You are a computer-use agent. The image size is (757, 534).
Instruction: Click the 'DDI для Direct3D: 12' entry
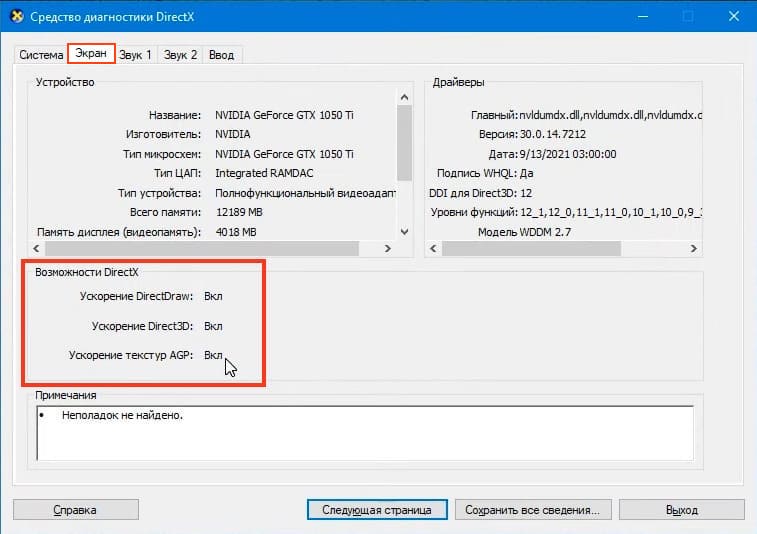pyautogui.click(x=480, y=193)
